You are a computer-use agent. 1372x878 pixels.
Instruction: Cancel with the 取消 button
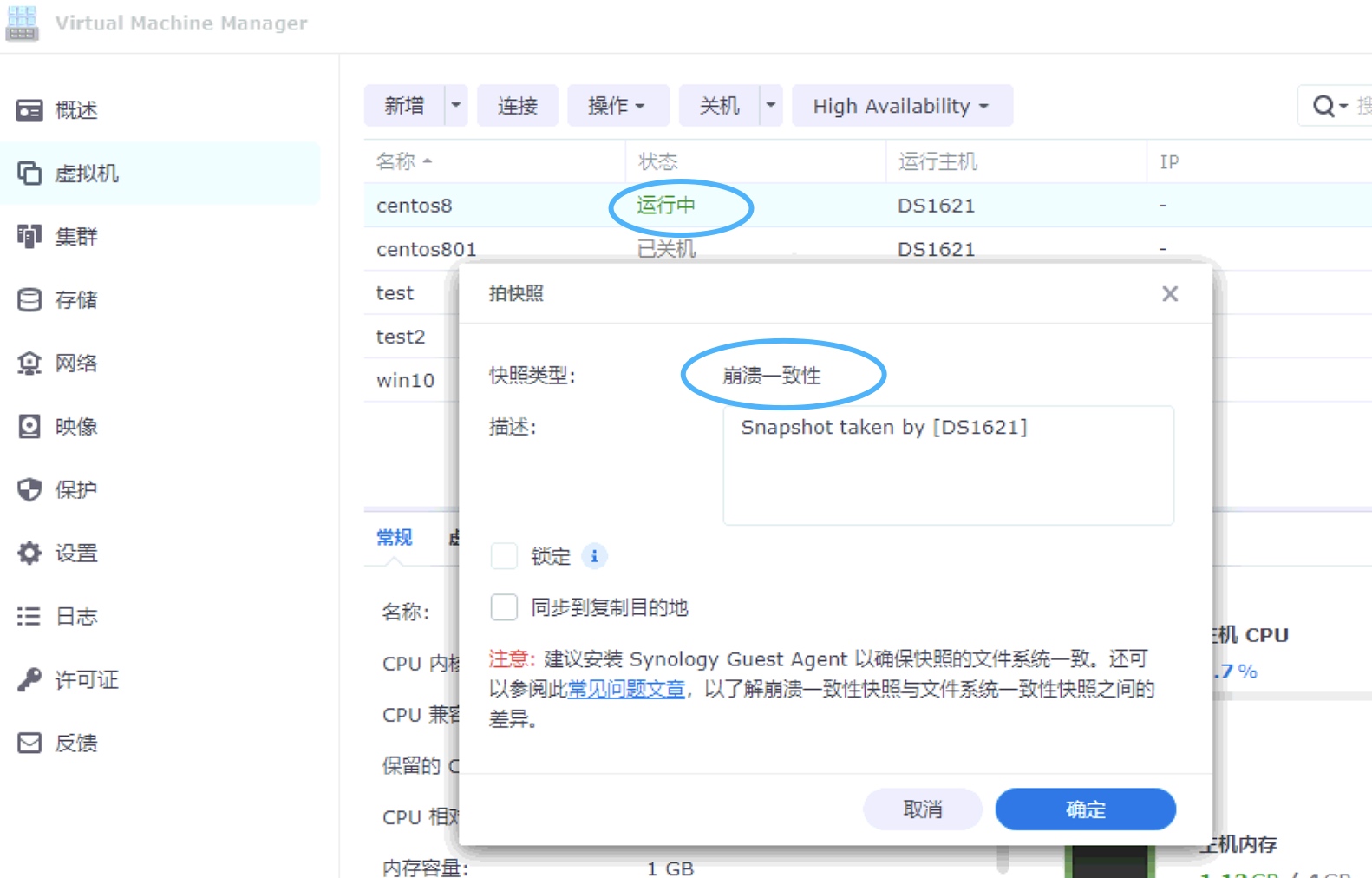[x=923, y=809]
